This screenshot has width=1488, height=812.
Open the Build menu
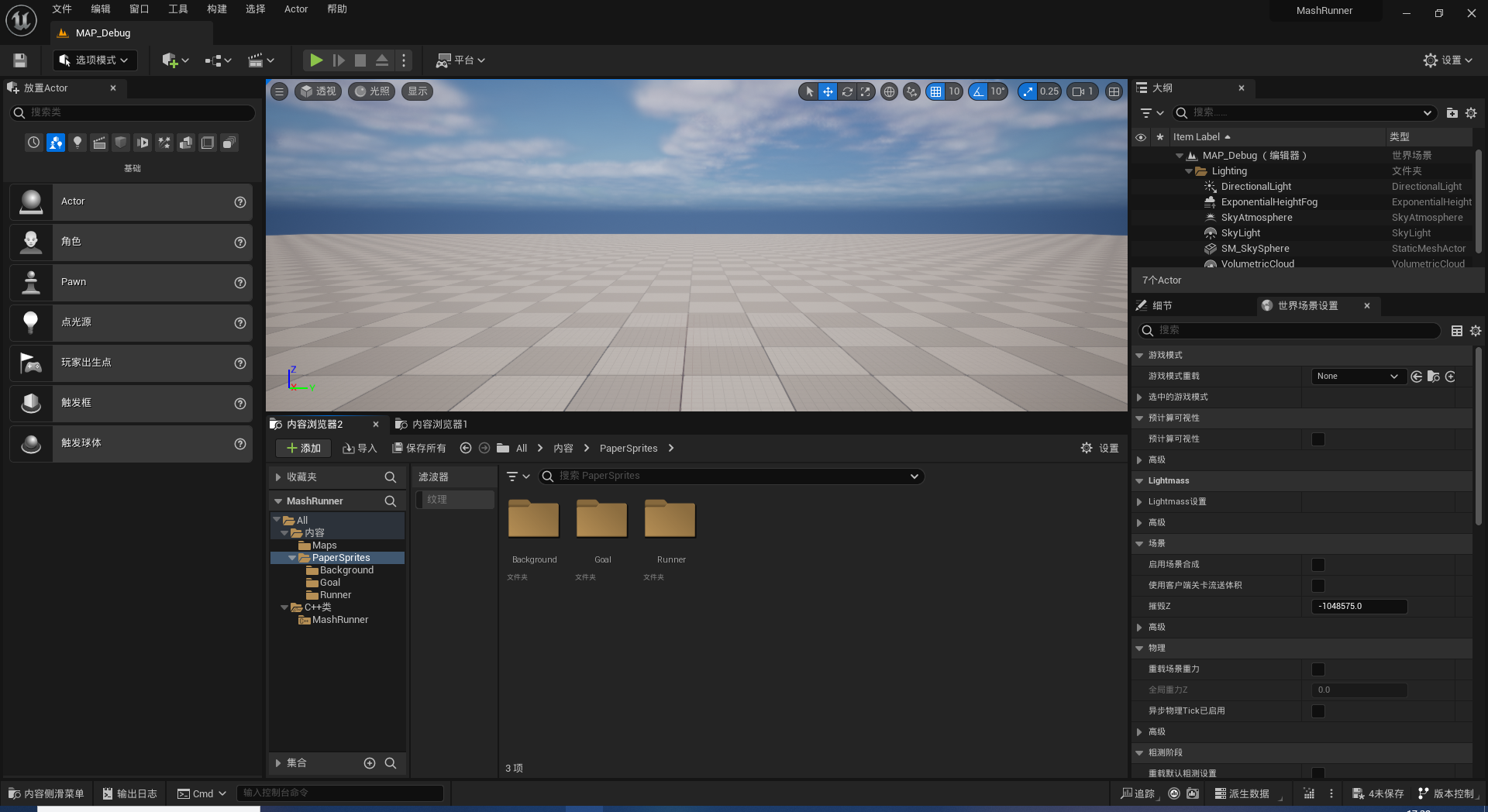point(217,9)
